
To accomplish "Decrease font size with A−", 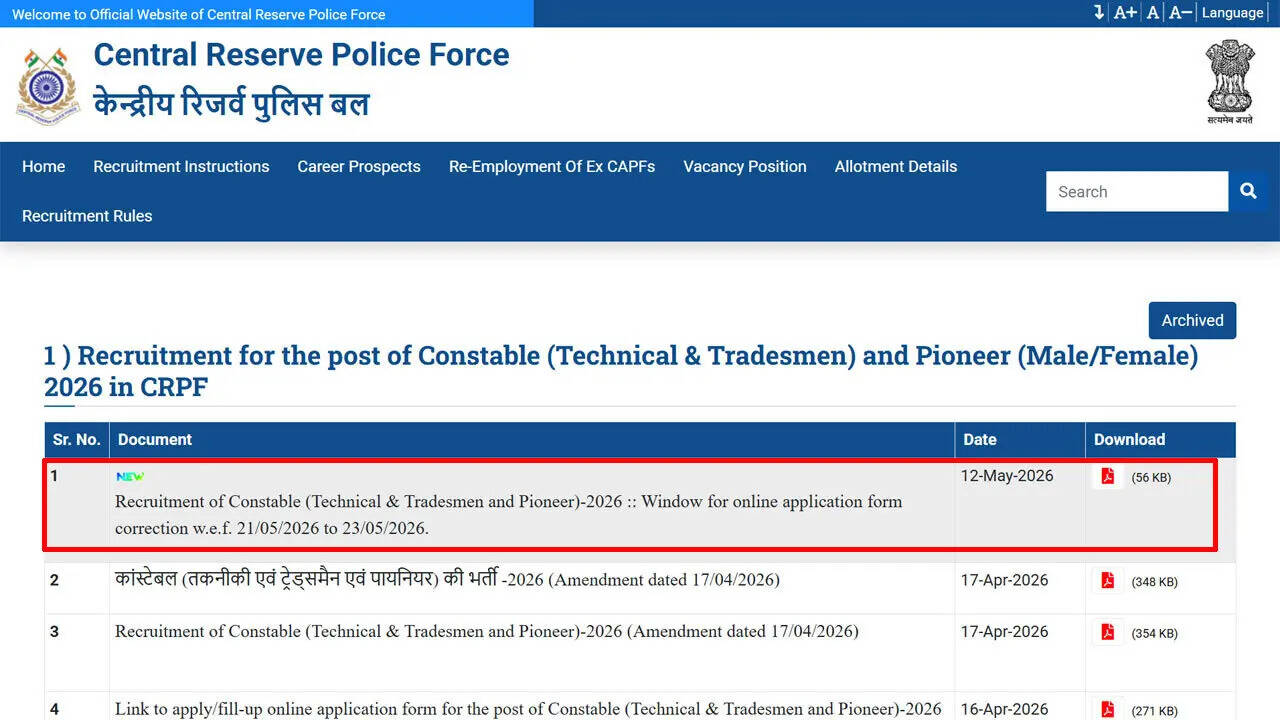I will 1180,13.
